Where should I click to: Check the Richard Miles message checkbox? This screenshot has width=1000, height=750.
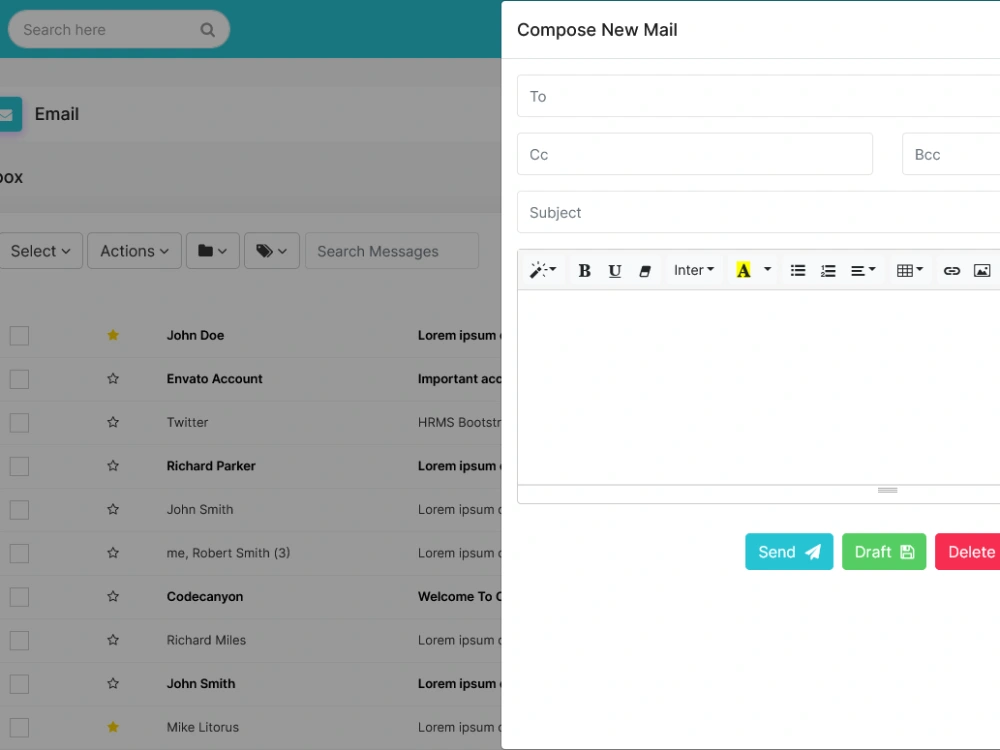[19, 640]
